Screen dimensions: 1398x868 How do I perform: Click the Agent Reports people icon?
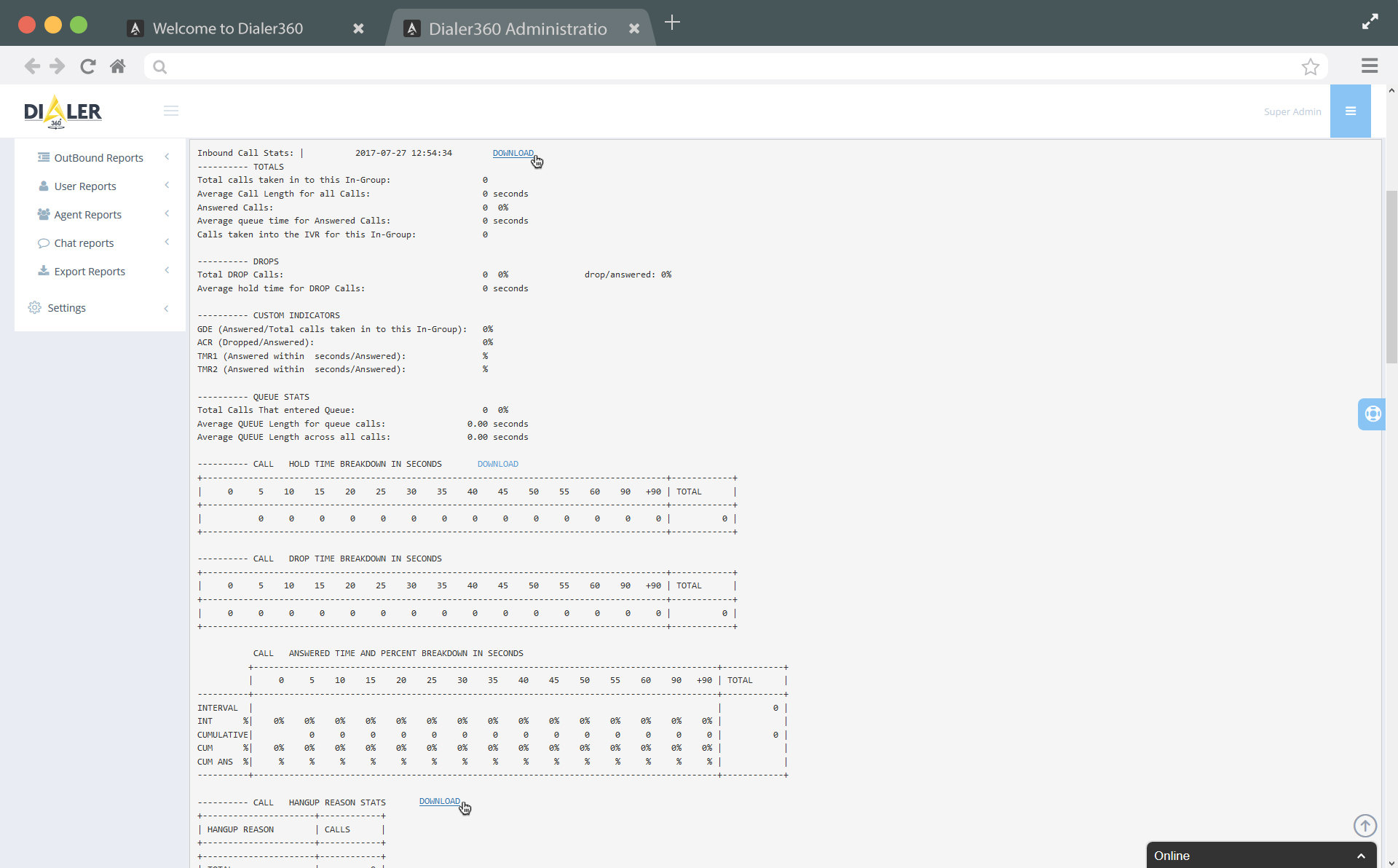coord(44,214)
